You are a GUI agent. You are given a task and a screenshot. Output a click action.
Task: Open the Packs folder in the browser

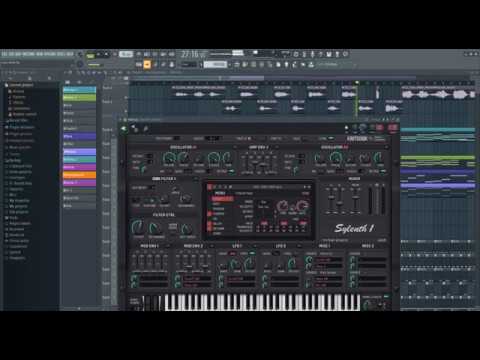coord(11,218)
